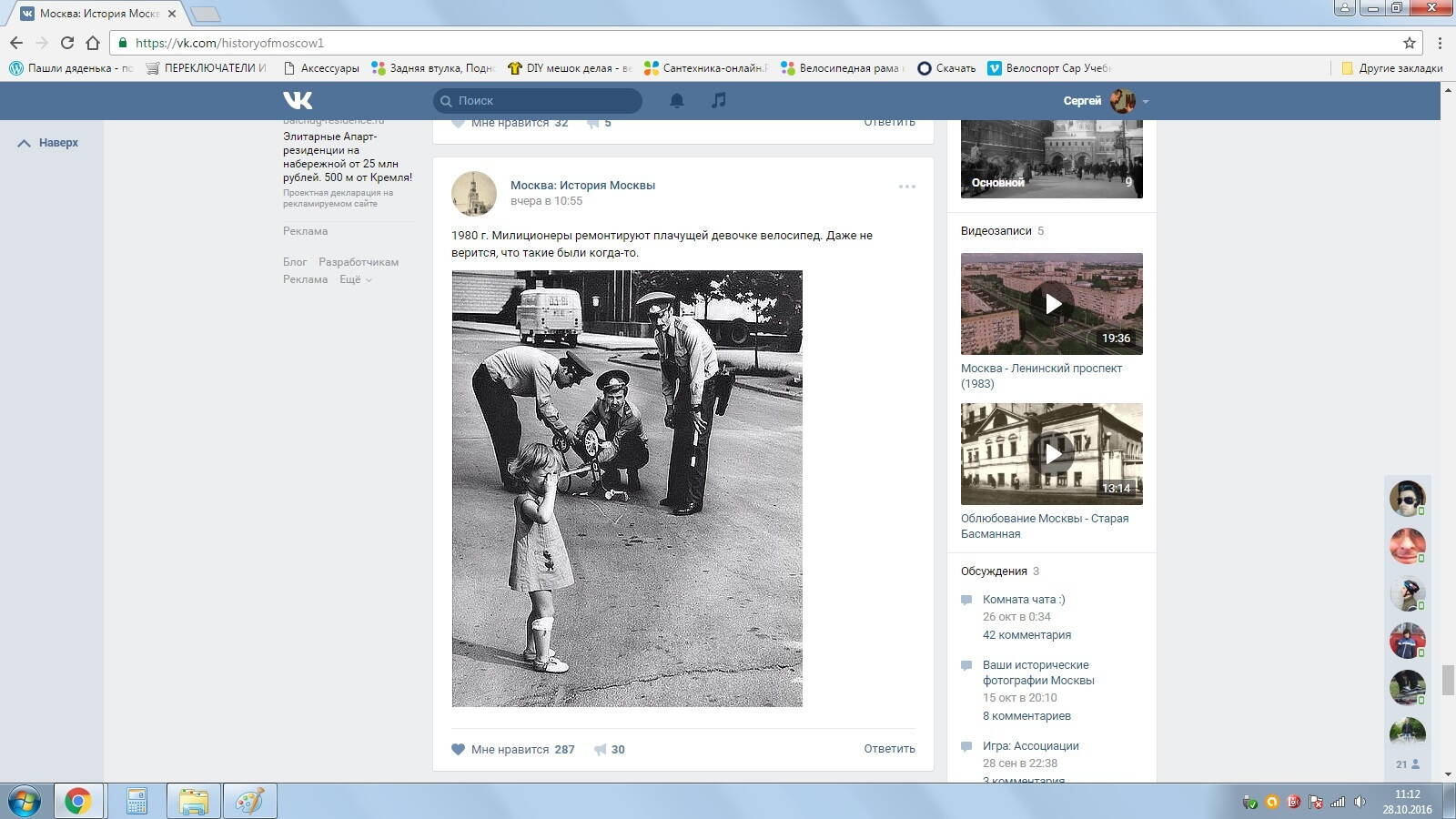The width and height of the screenshot is (1456, 819).
Task: Click the share megaphone icon with 30
Action: click(601, 749)
